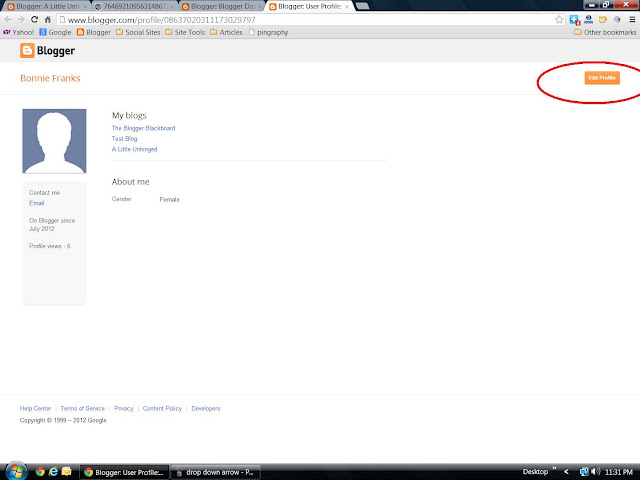Image resolution: width=640 pixels, height=480 pixels.
Task: Open a new browser tab
Action: click(363, 6)
